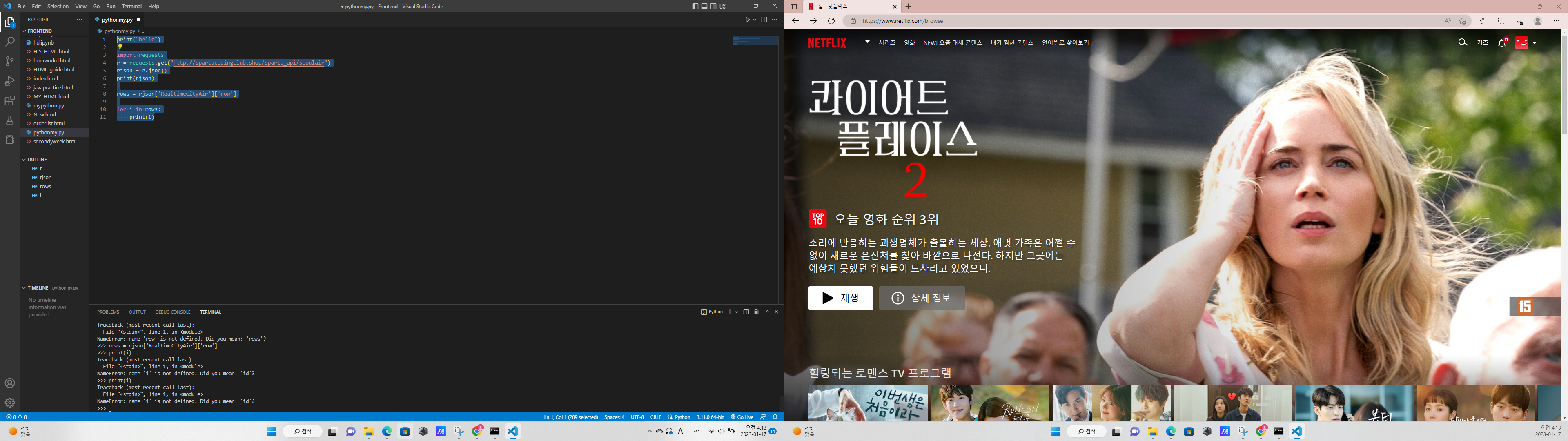This screenshot has height=441, width=1568.
Task: Open the Manage gear in VS Code activity bar
Action: (10, 403)
